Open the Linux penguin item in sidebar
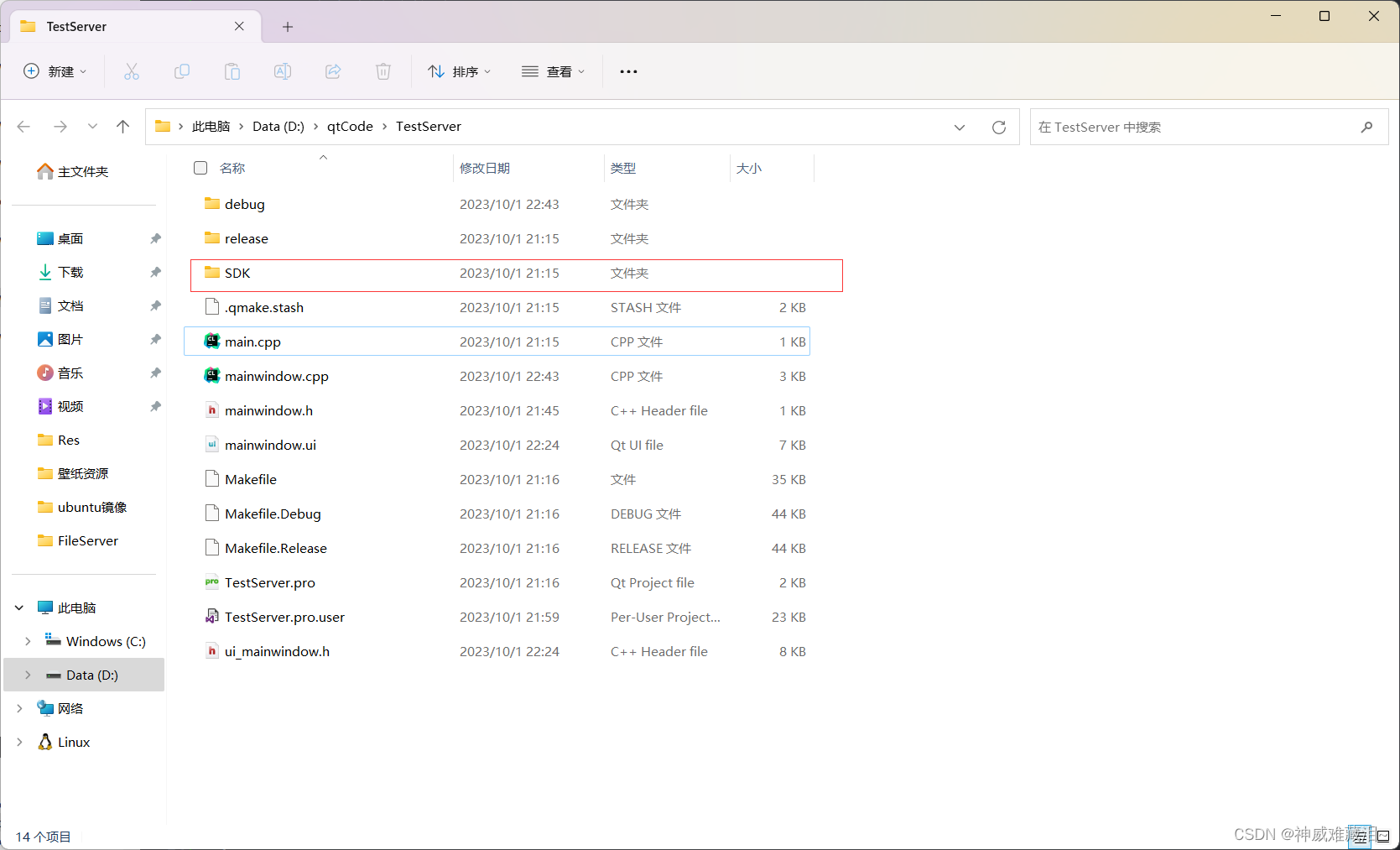The height and width of the screenshot is (850, 1400). (x=64, y=742)
